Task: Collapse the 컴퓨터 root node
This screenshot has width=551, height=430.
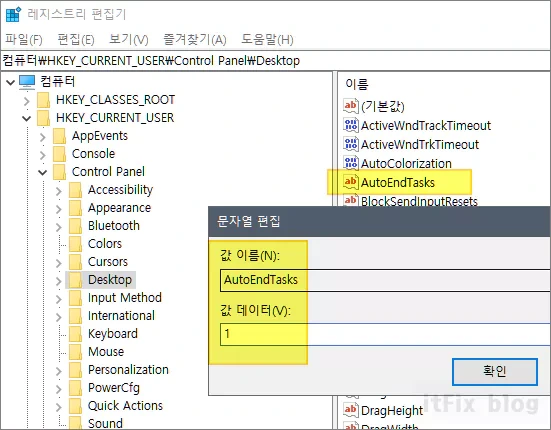Action: click(10, 82)
